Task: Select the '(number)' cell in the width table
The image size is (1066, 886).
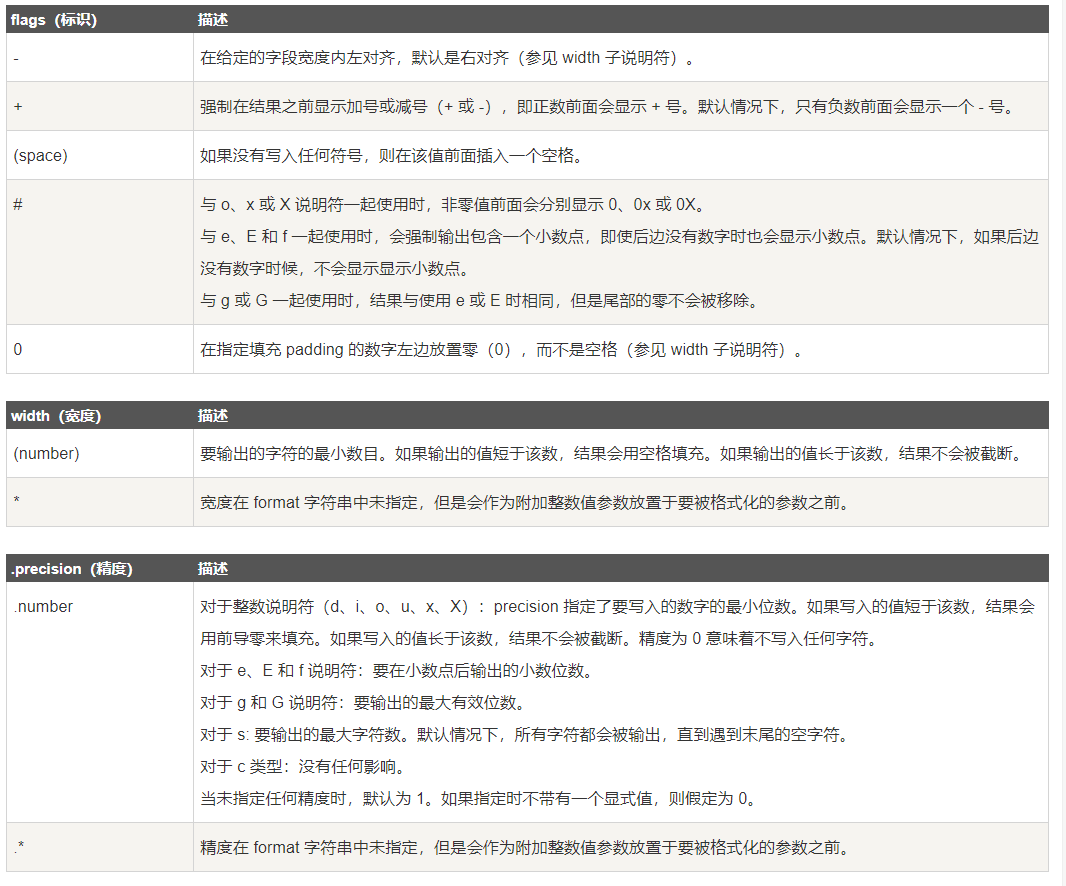Action: (38, 453)
